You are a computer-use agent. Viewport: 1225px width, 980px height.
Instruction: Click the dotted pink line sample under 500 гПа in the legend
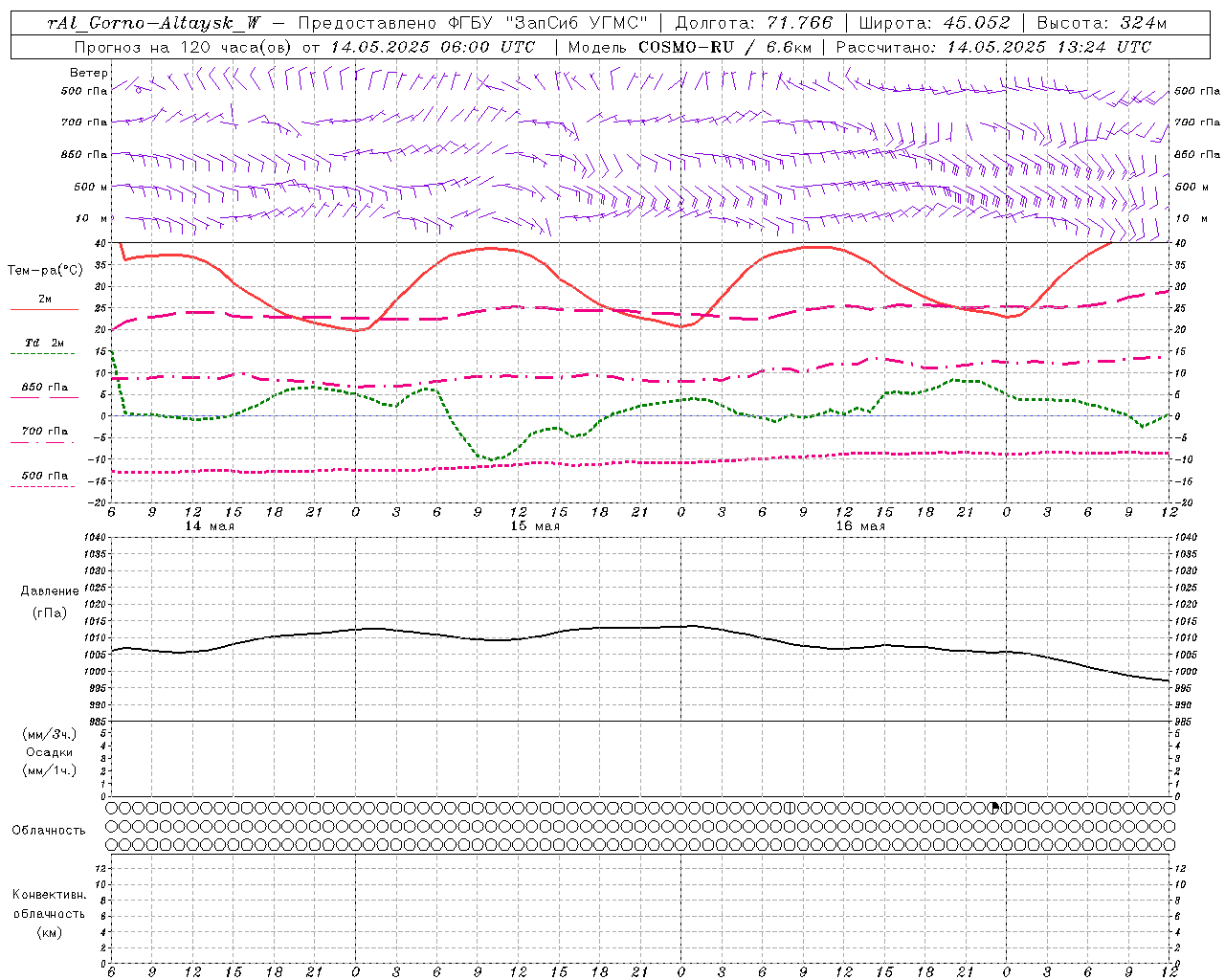(x=42, y=486)
